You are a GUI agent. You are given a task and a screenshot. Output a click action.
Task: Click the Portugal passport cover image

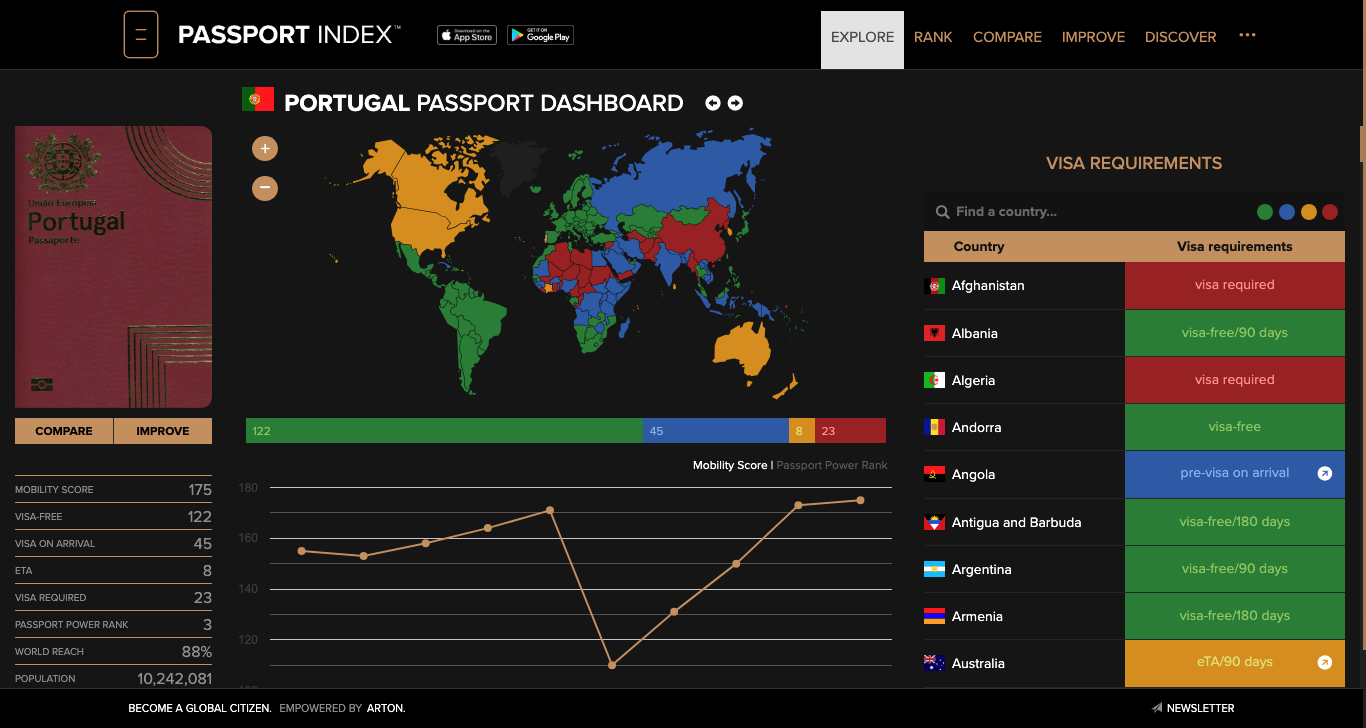point(113,267)
